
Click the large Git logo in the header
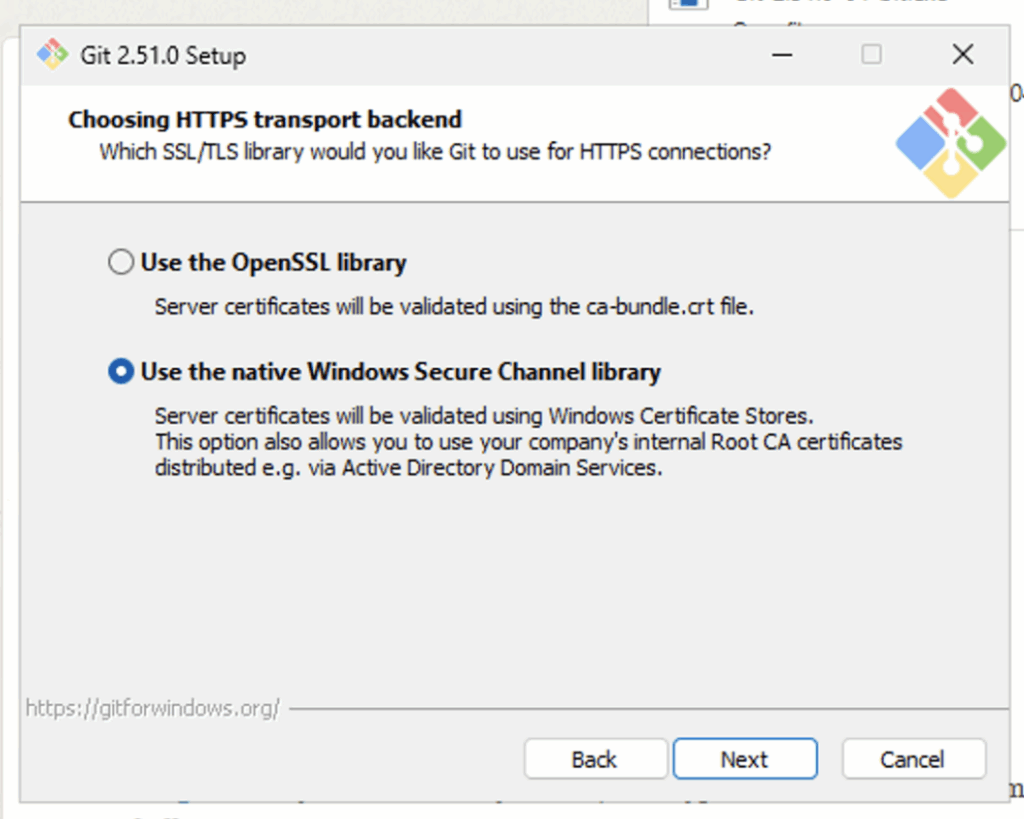point(950,142)
